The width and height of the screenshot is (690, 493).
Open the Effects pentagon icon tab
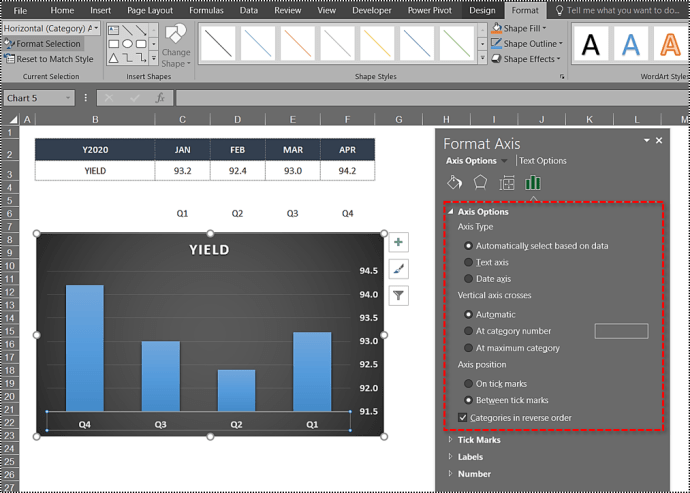pos(480,183)
